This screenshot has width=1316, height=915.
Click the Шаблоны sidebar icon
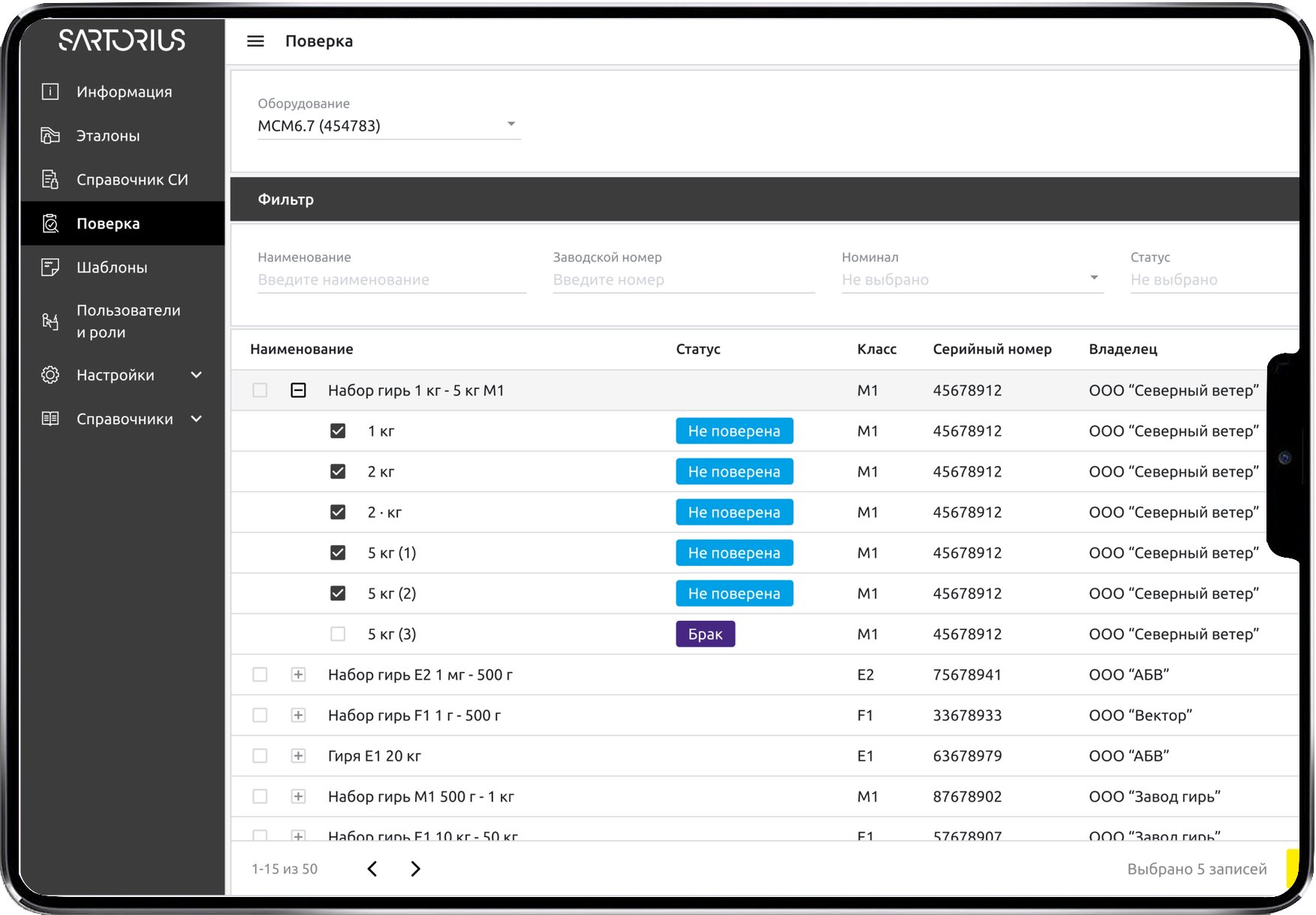(x=50, y=267)
